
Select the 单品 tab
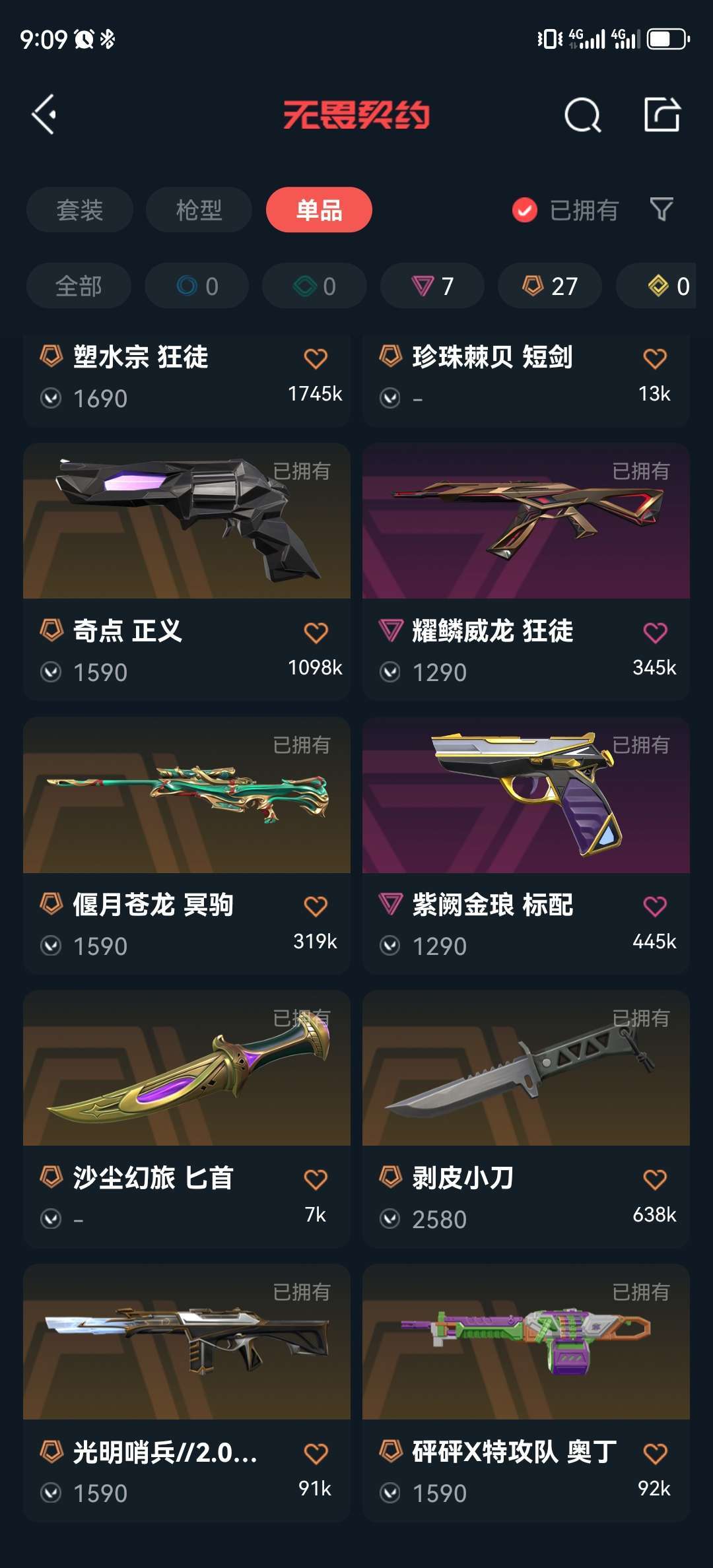(x=319, y=210)
